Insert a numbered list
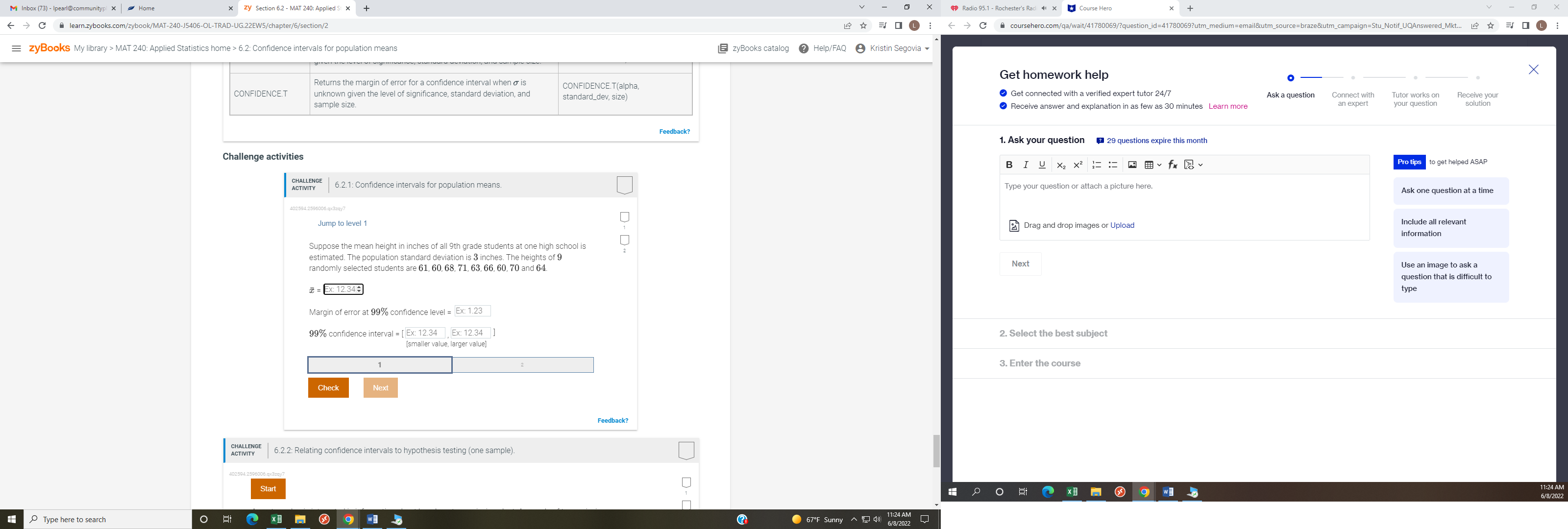 point(1096,165)
